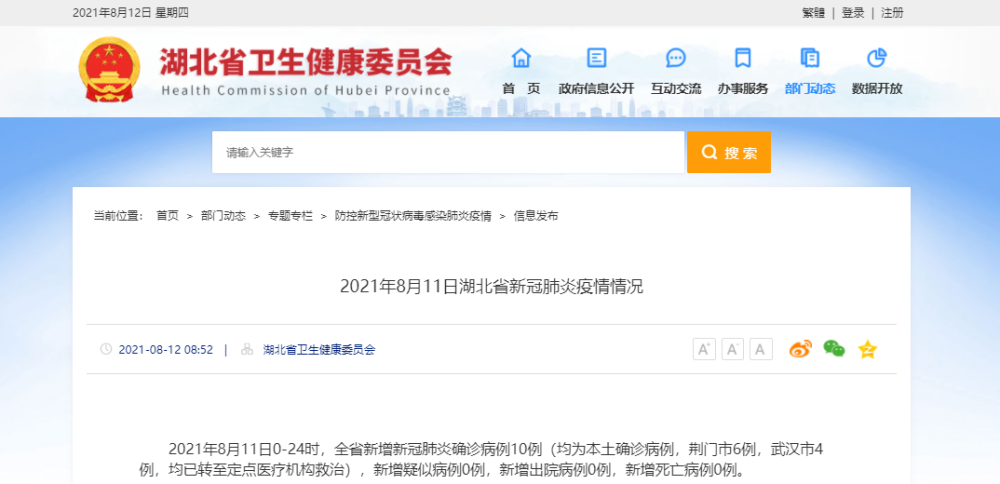
Task: Click the 互动交流 chat bubble icon
Action: 676,57
